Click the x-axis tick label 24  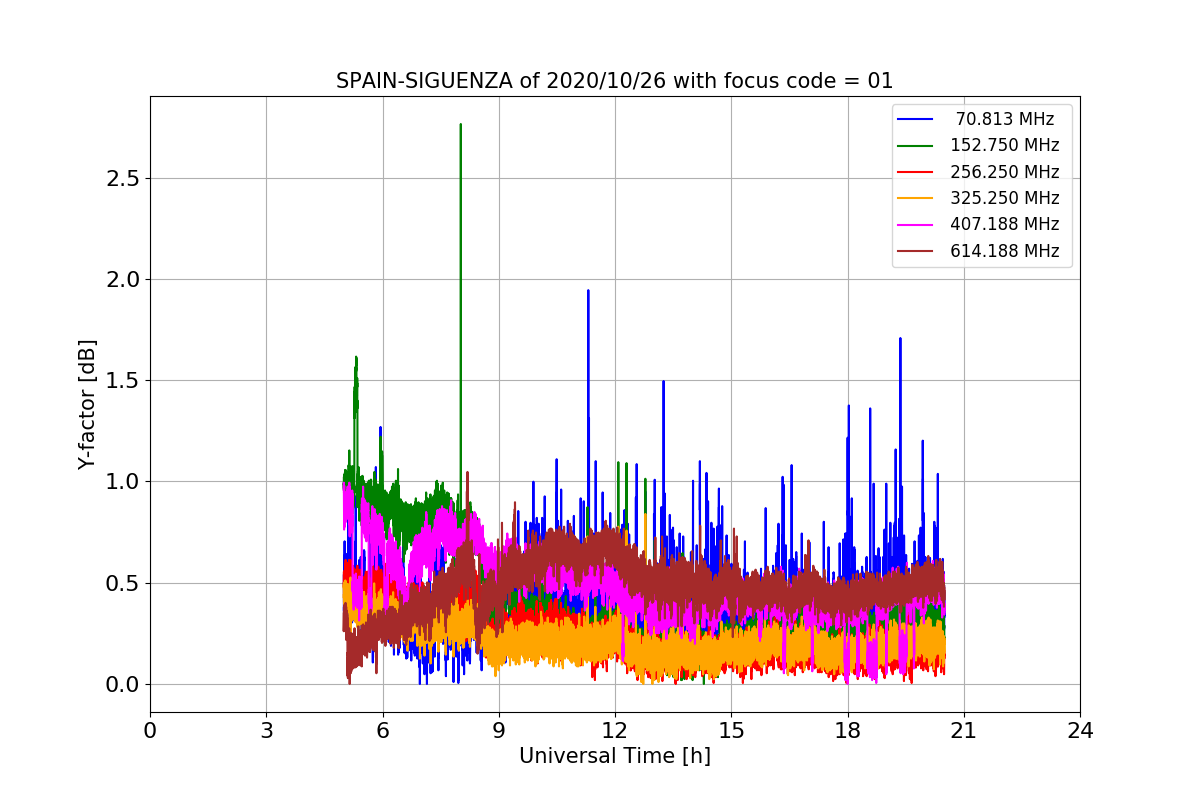pos(1080,731)
